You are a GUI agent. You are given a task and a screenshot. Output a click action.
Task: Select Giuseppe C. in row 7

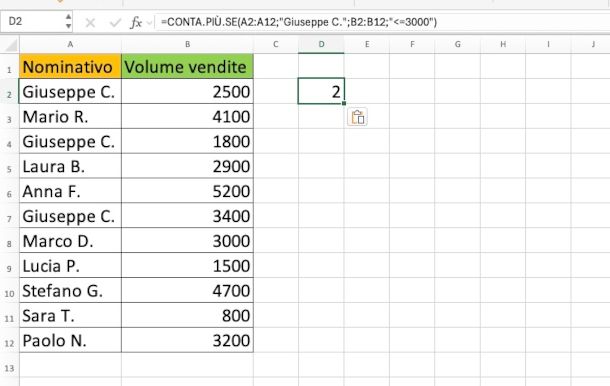70,216
